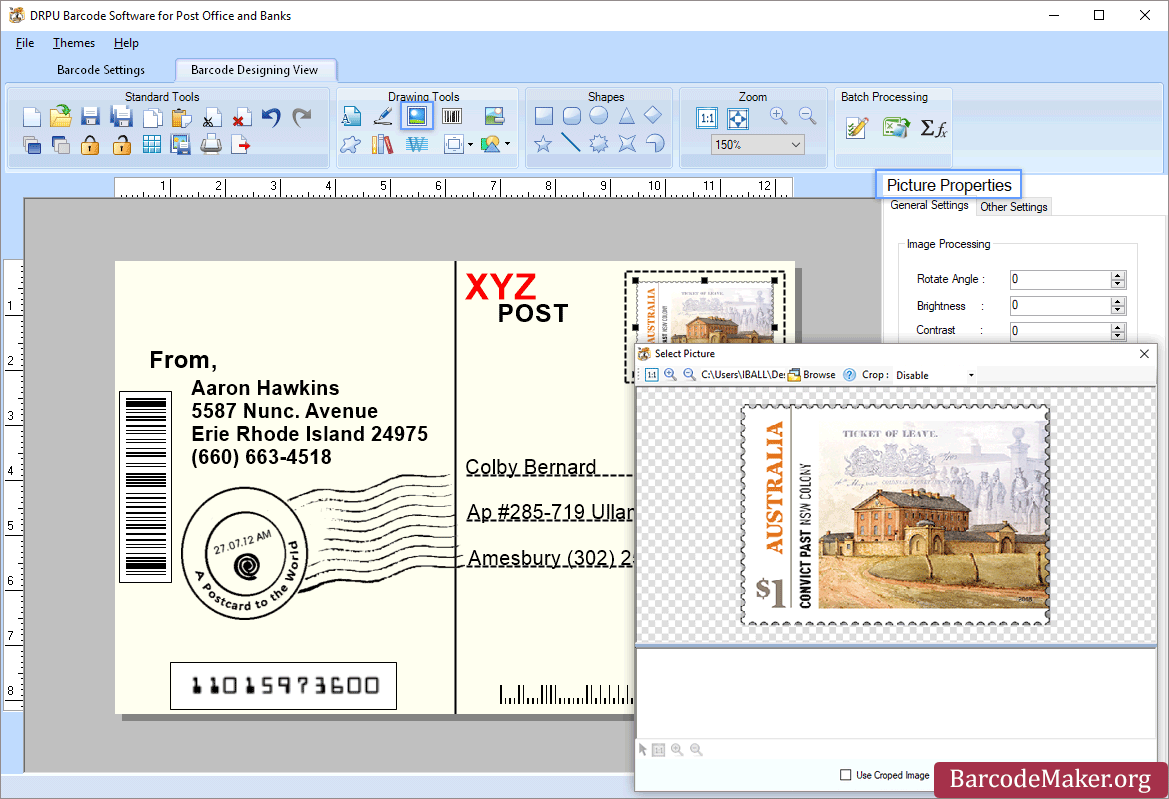This screenshot has width=1169, height=799.
Task: Close the Select Picture dialog
Action: [1144, 354]
